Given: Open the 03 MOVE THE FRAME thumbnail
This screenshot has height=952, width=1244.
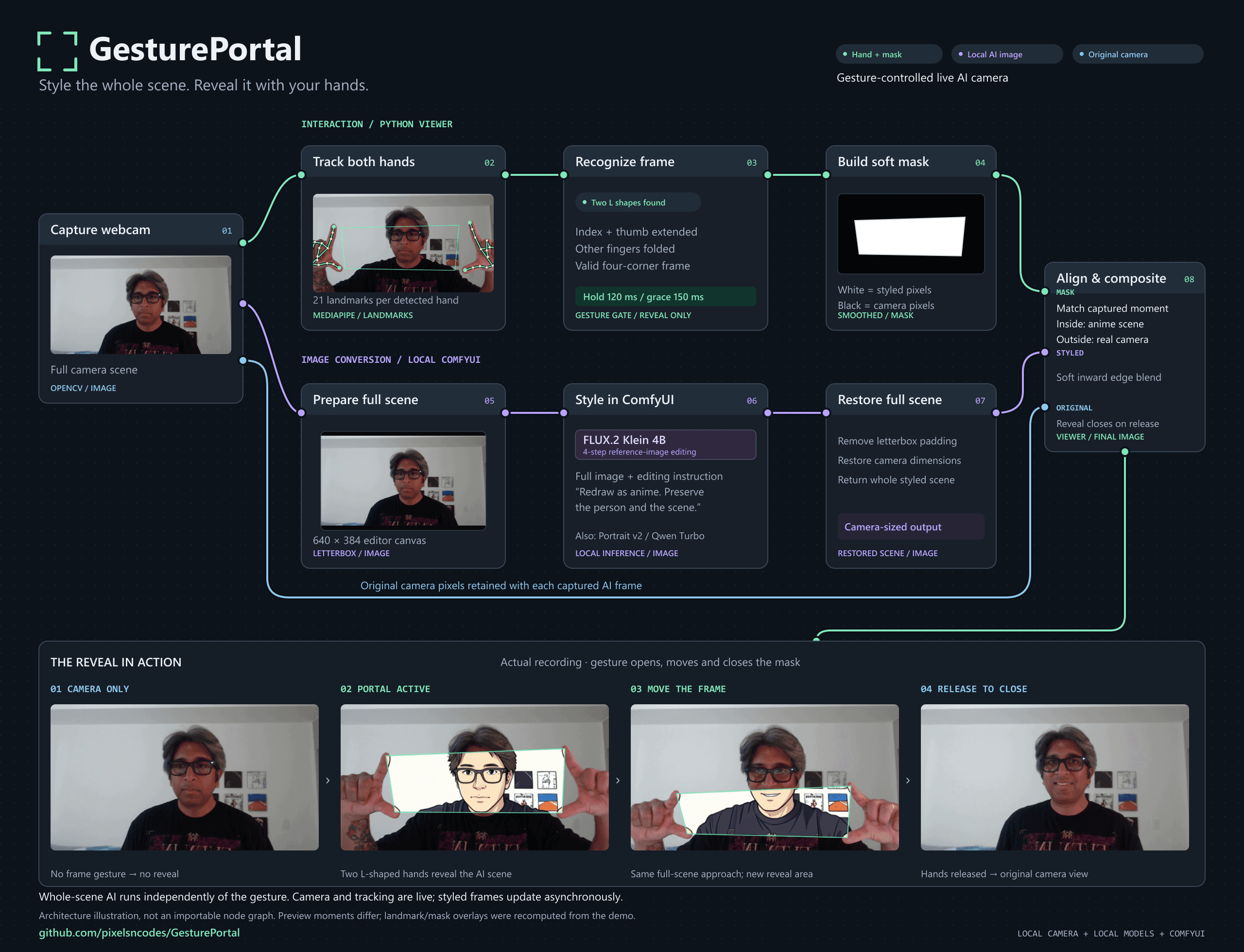Looking at the screenshot, I should (764, 777).
